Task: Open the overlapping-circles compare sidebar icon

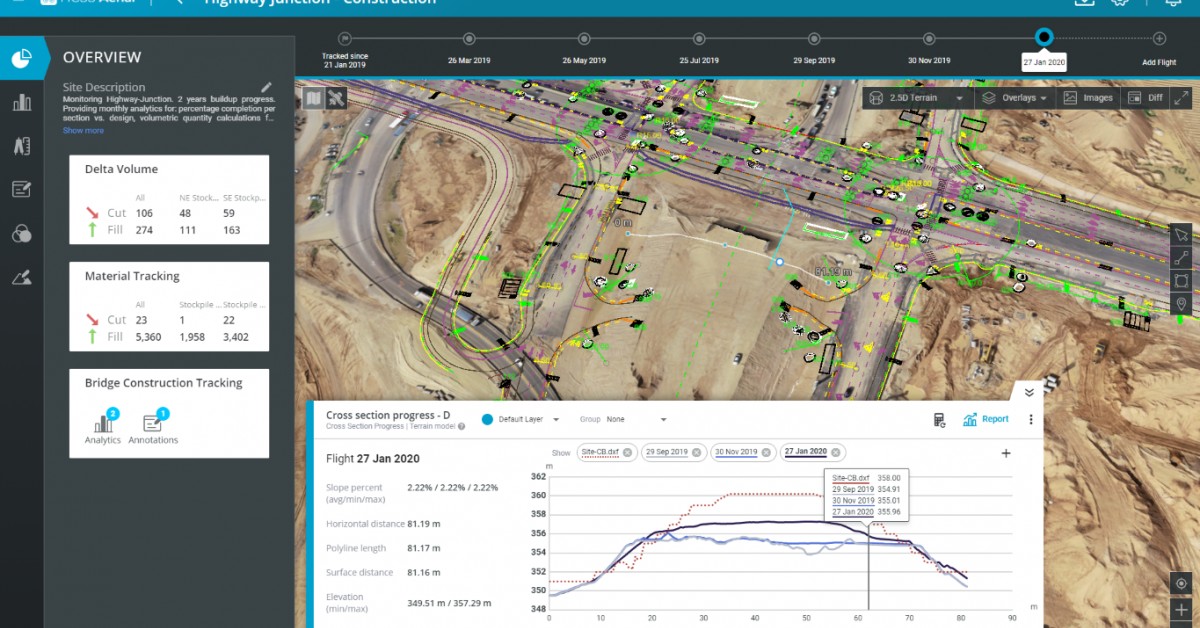Action: [22, 234]
